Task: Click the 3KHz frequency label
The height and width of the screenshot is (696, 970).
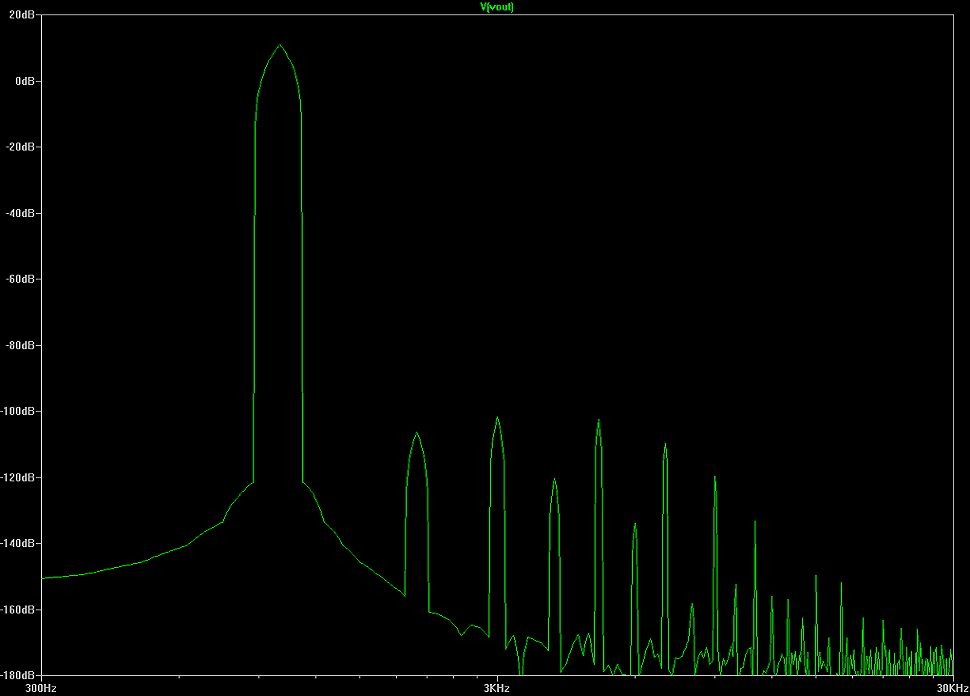Action: coord(497,689)
